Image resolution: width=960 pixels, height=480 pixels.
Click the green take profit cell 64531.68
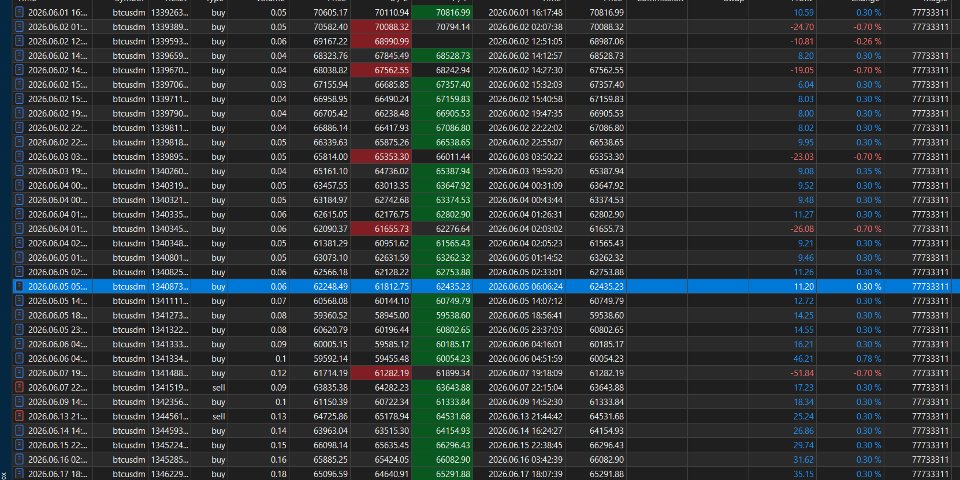(443, 416)
